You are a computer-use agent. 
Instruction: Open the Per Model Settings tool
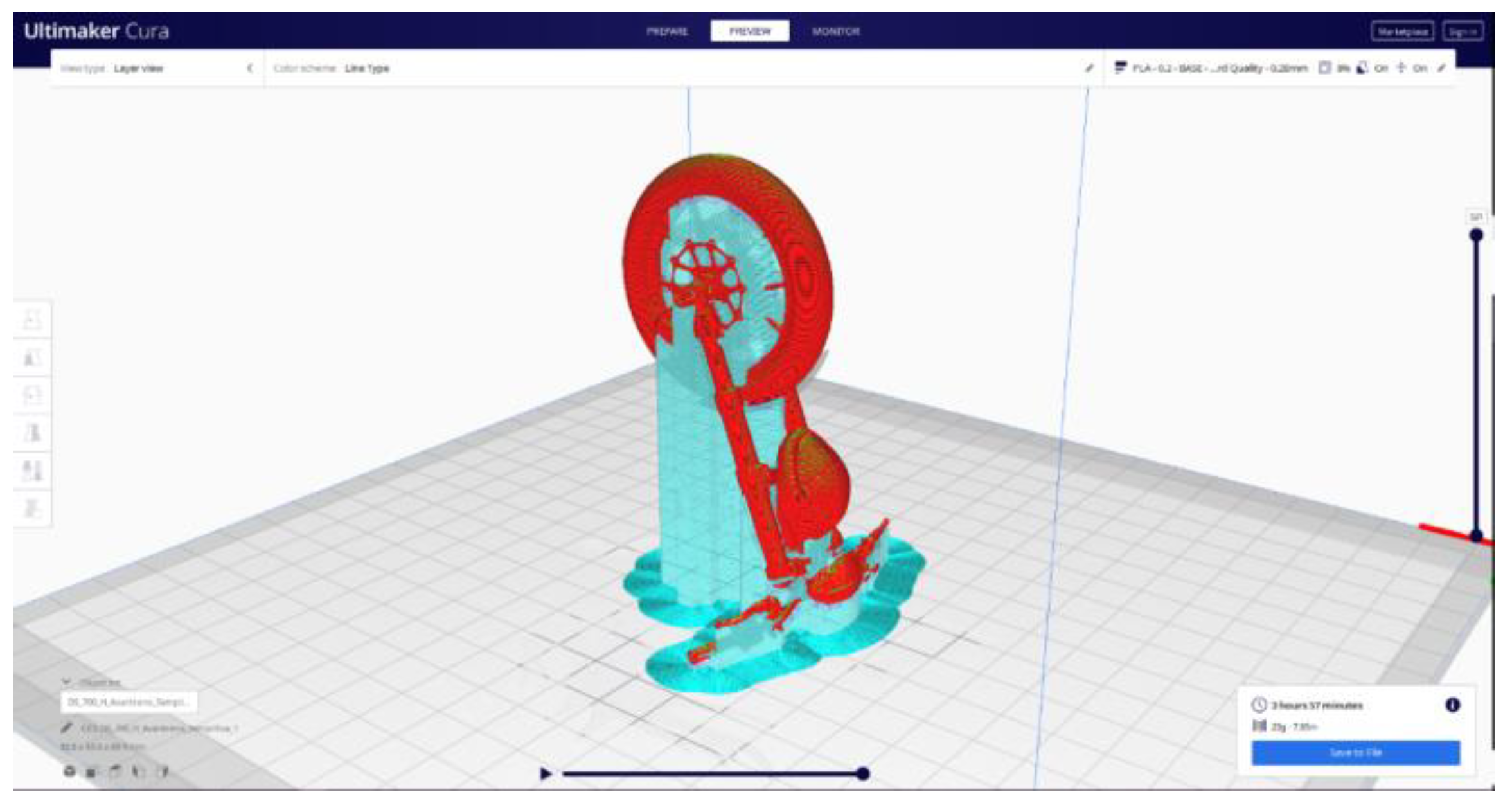pos(32,471)
